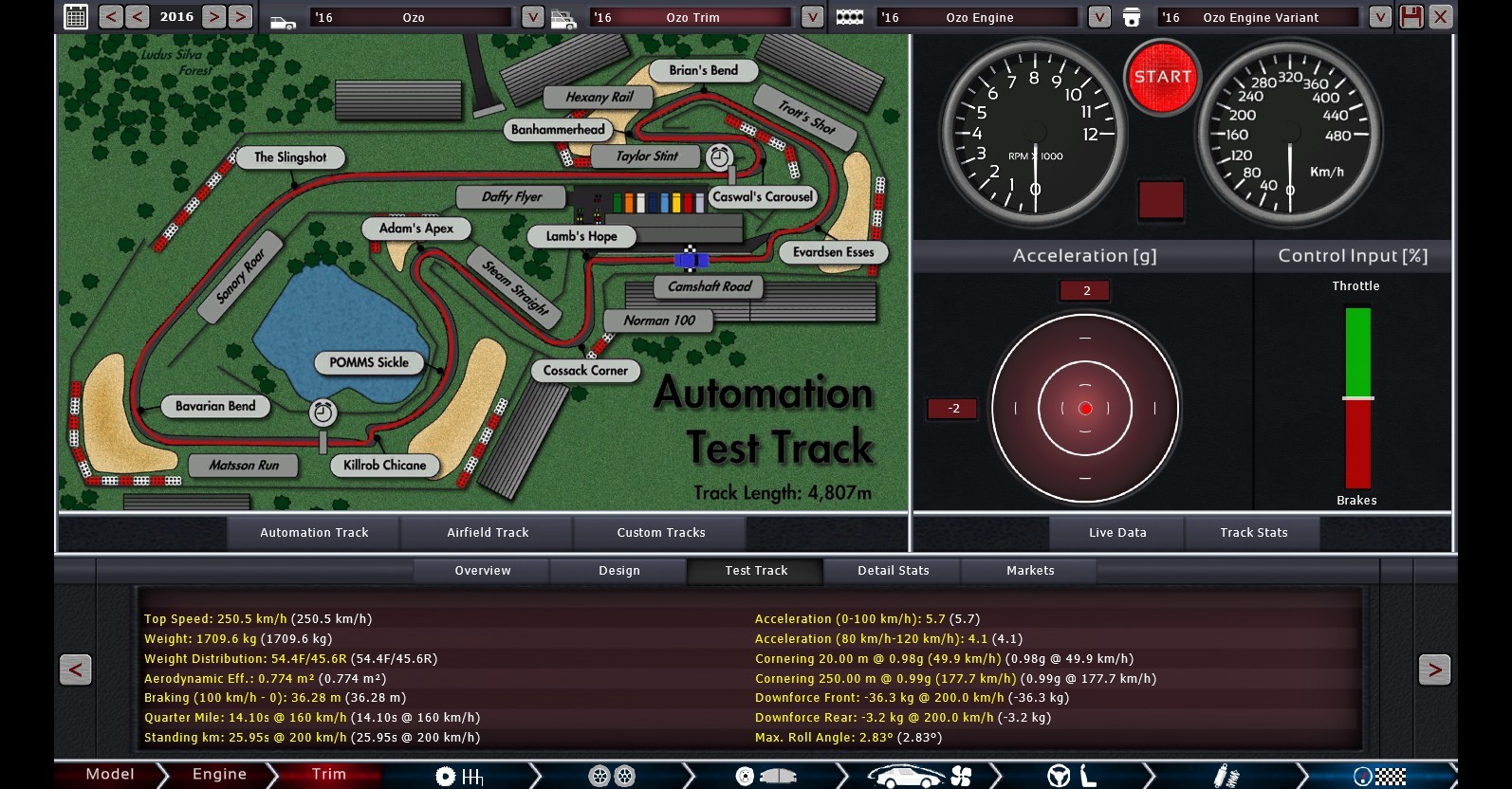
Task: Open the brakes section icon
Action: click(765, 777)
